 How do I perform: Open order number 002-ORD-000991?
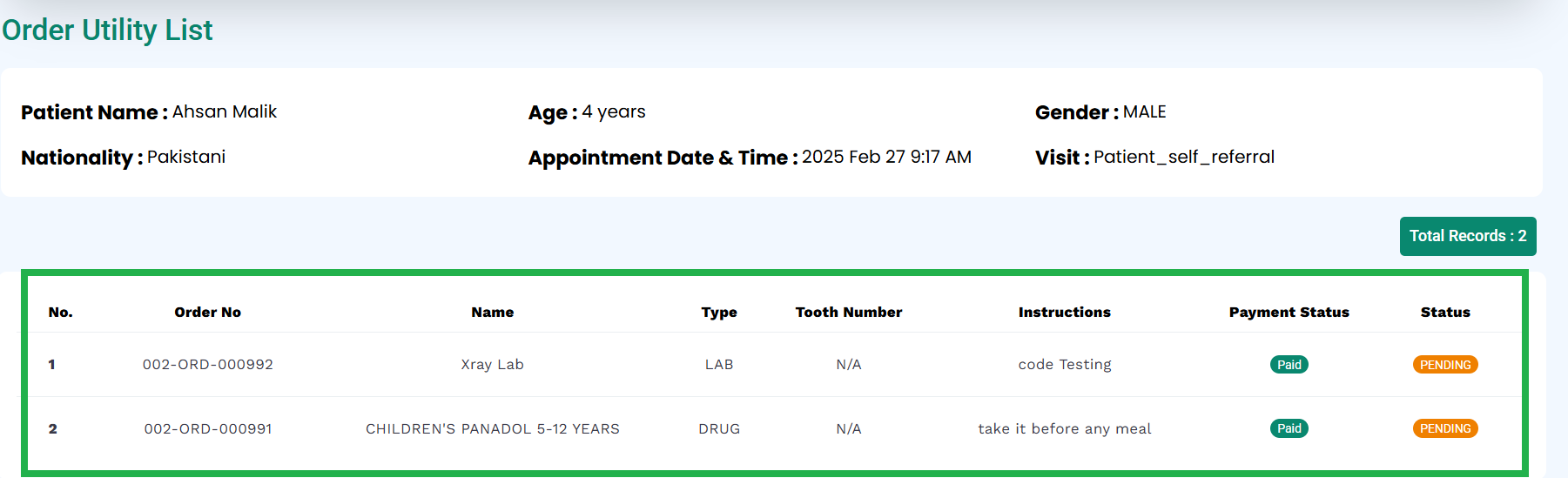(208, 428)
